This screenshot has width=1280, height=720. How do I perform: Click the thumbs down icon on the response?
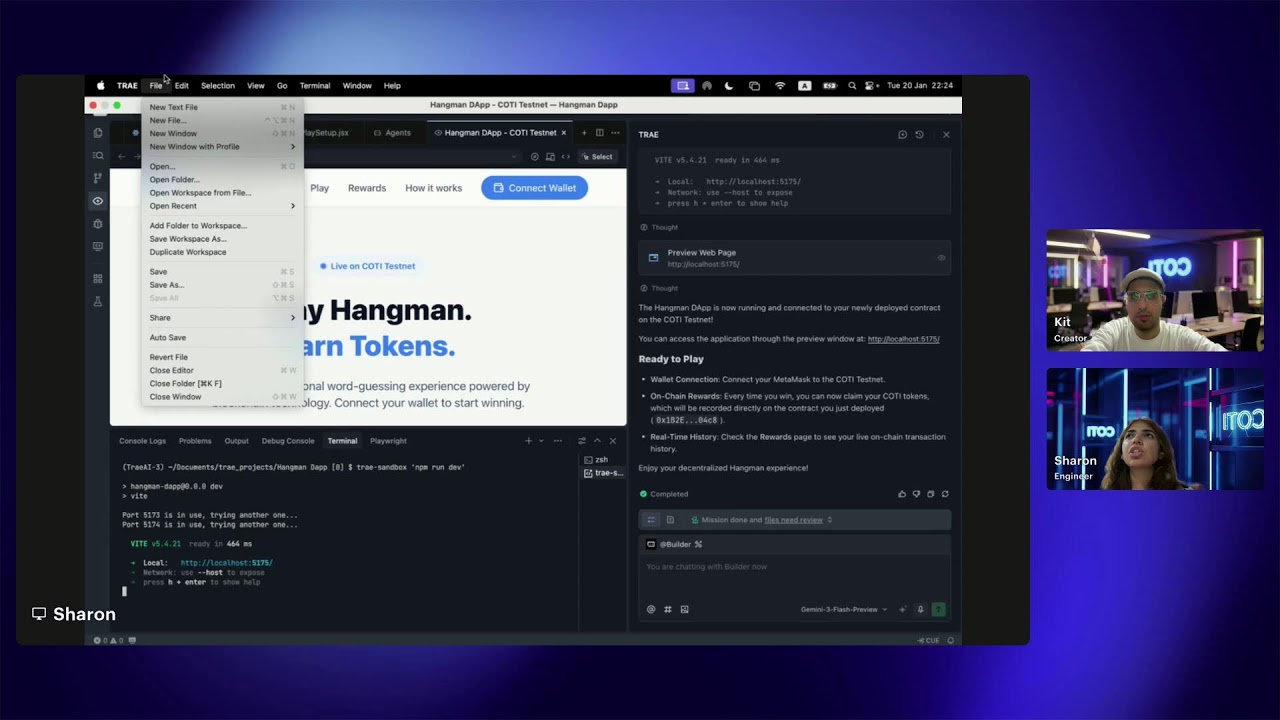[916, 494]
